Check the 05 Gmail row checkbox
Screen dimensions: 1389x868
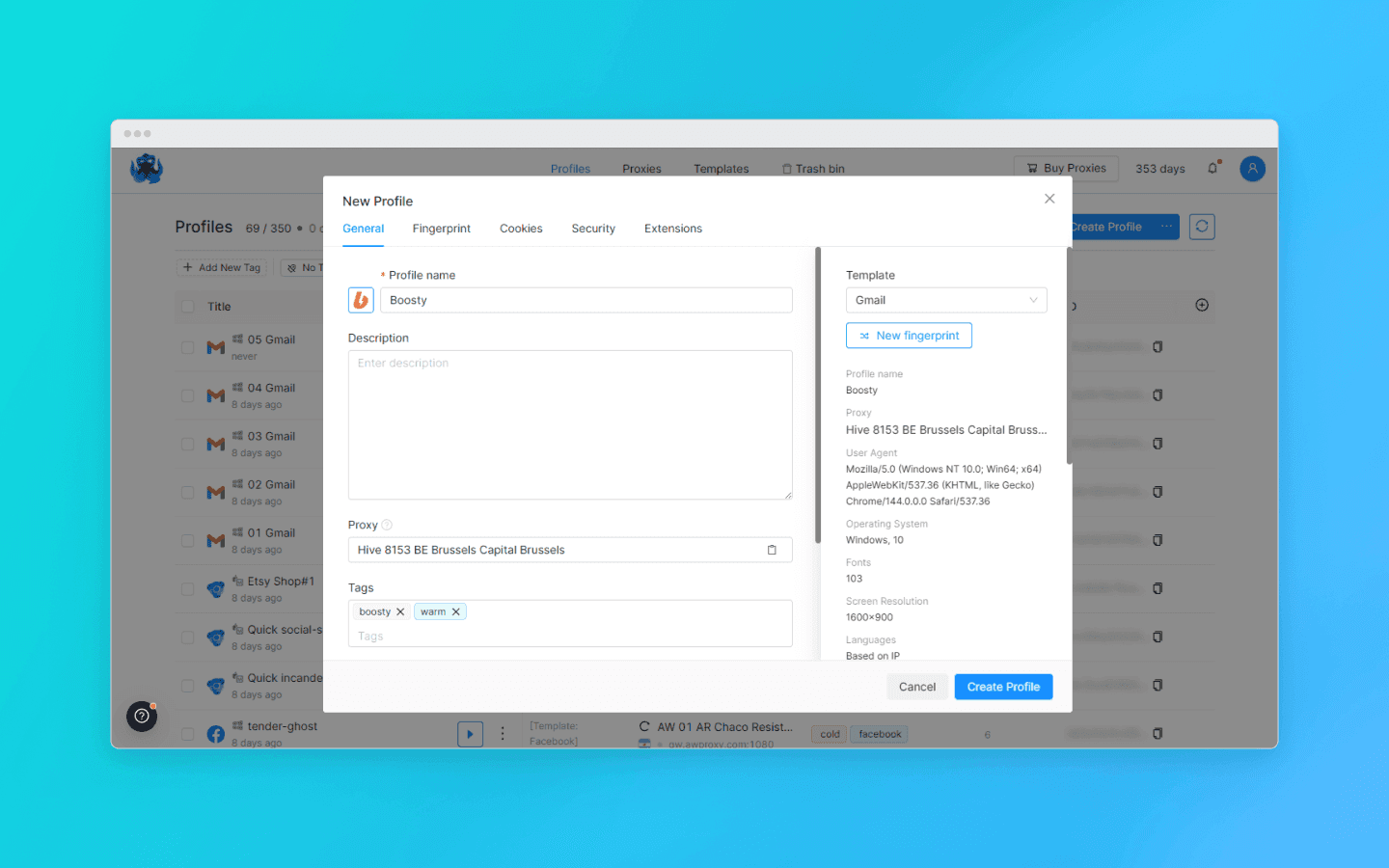click(188, 347)
